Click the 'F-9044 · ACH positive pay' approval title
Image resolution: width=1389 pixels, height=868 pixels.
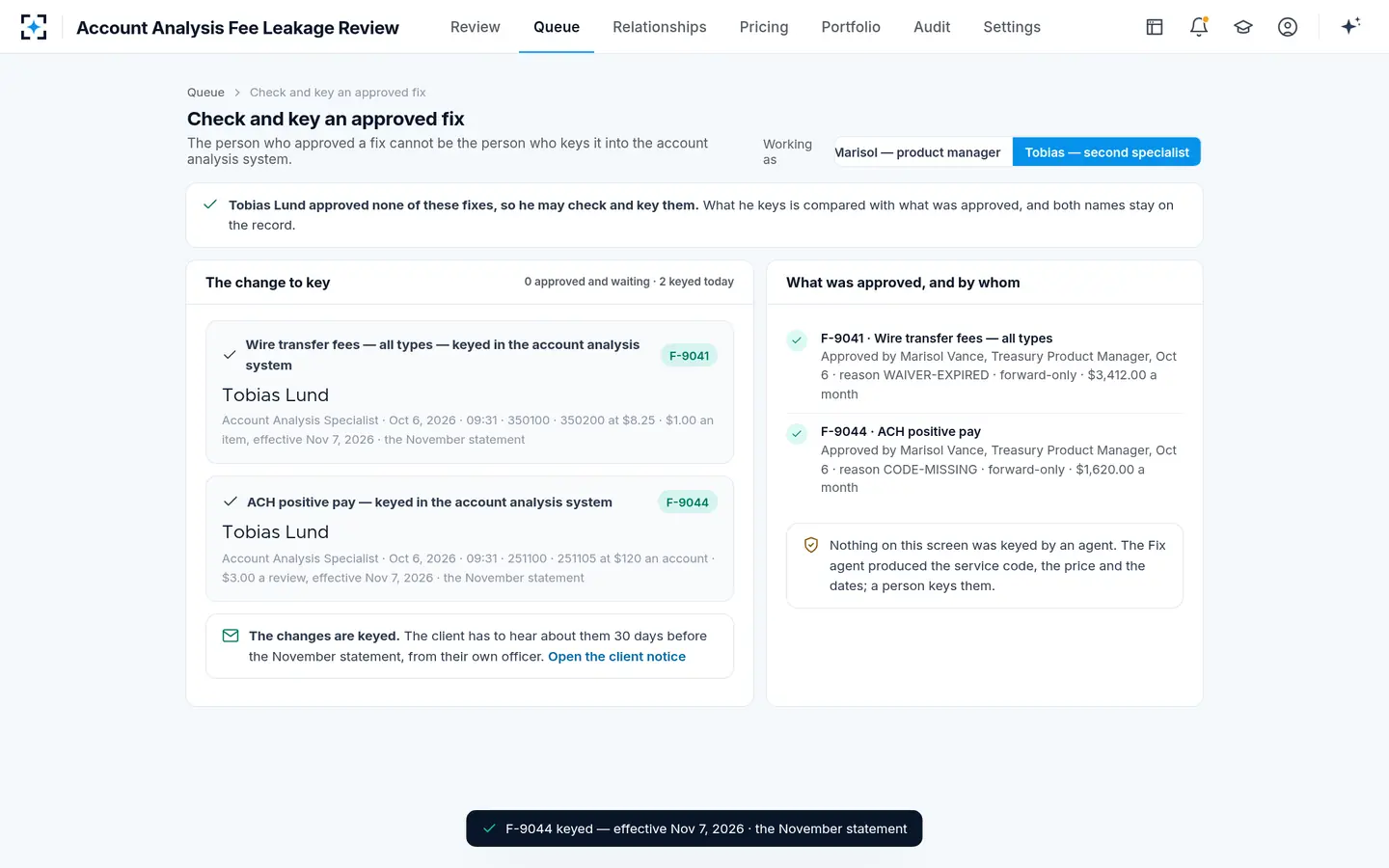[x=901, y=432]
